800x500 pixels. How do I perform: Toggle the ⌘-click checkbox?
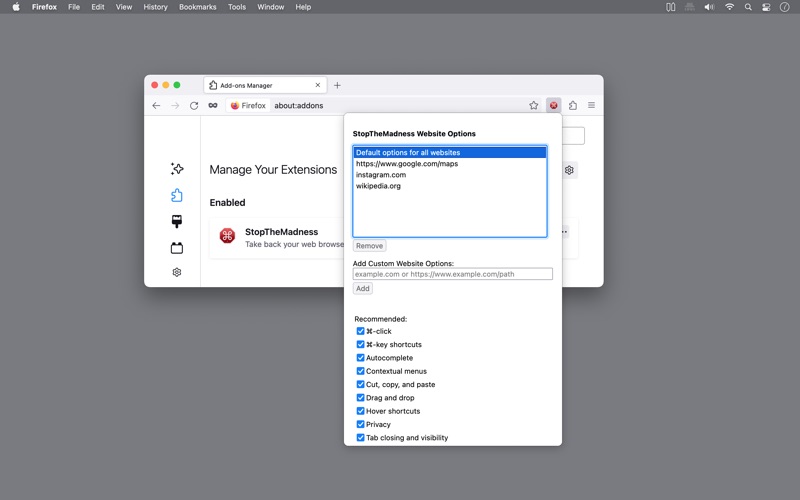pyautogui.click(x=360, y=331)
